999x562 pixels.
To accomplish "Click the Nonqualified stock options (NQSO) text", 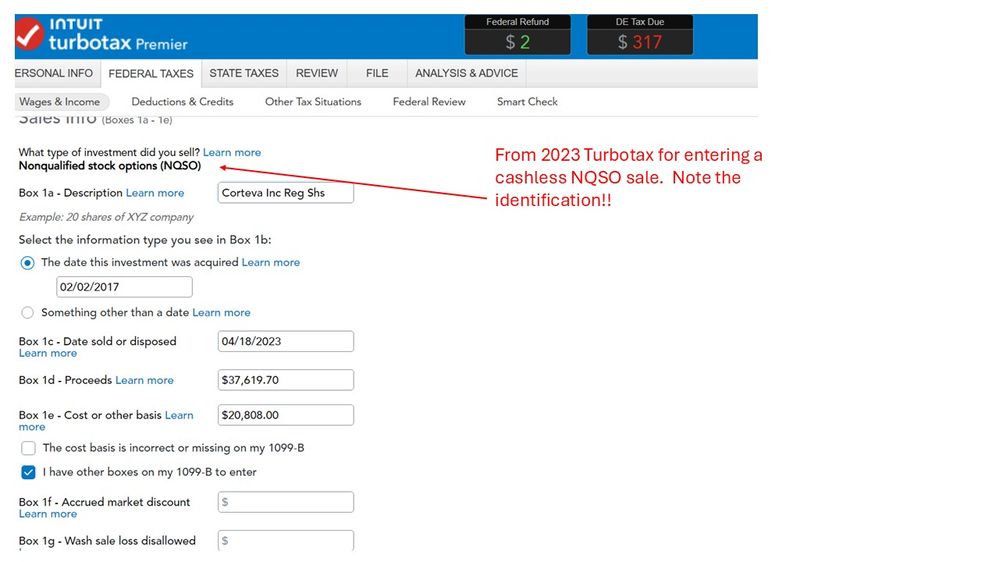I will pos(110,166).
